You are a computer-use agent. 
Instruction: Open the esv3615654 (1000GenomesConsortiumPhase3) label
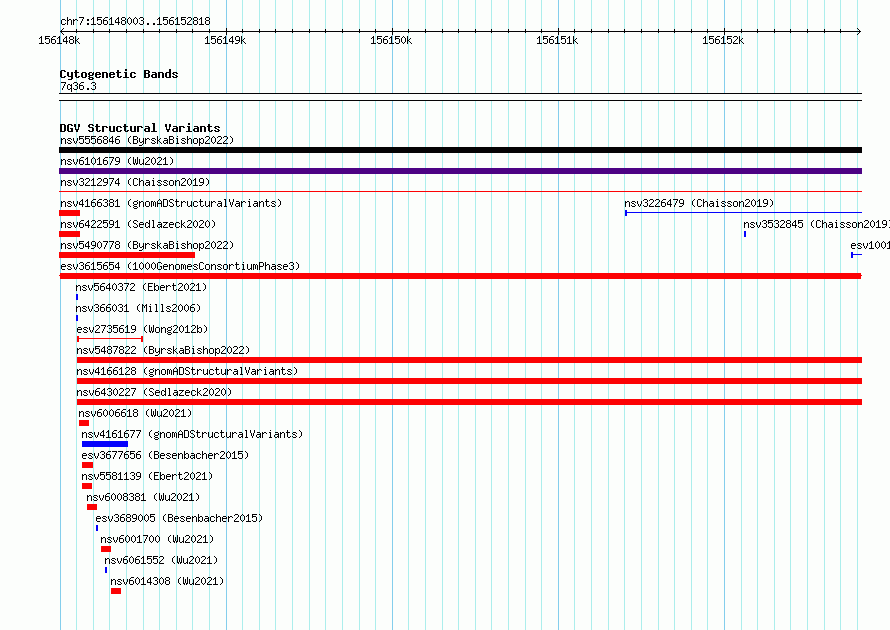(x=180, y=266)
